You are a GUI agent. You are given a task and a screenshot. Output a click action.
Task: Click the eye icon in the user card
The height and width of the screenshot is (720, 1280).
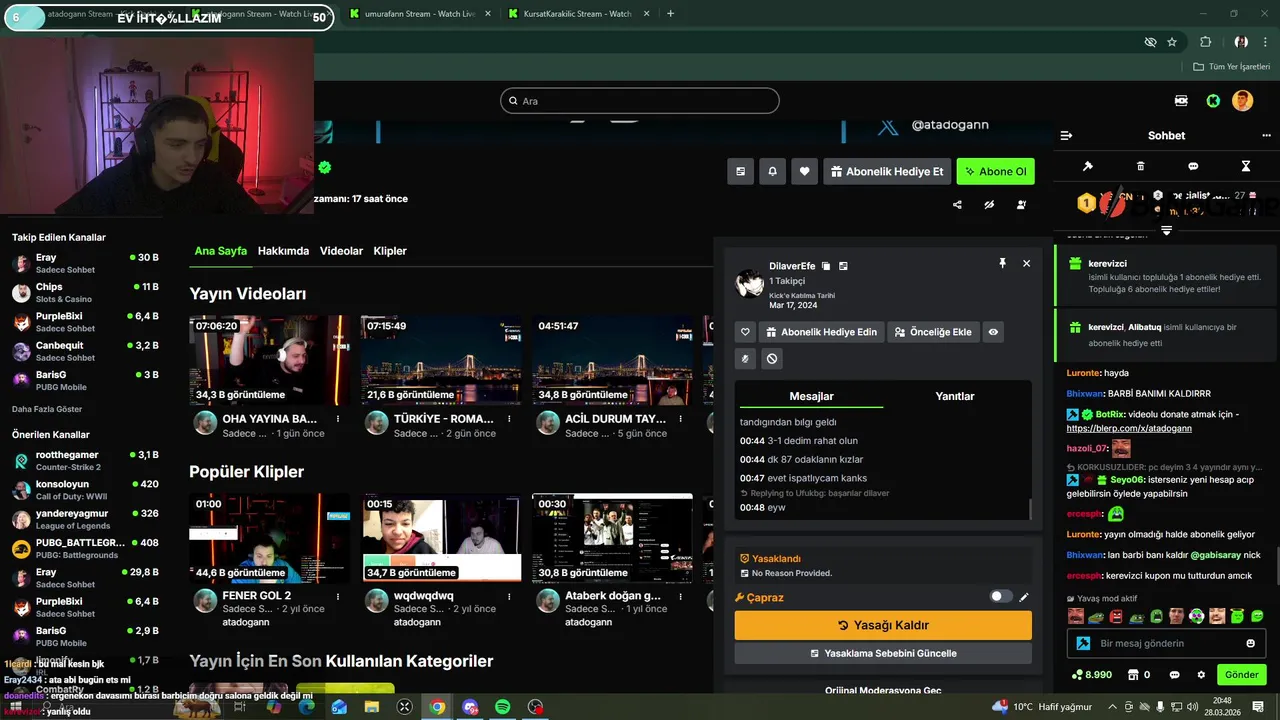[x=993, y=332]
